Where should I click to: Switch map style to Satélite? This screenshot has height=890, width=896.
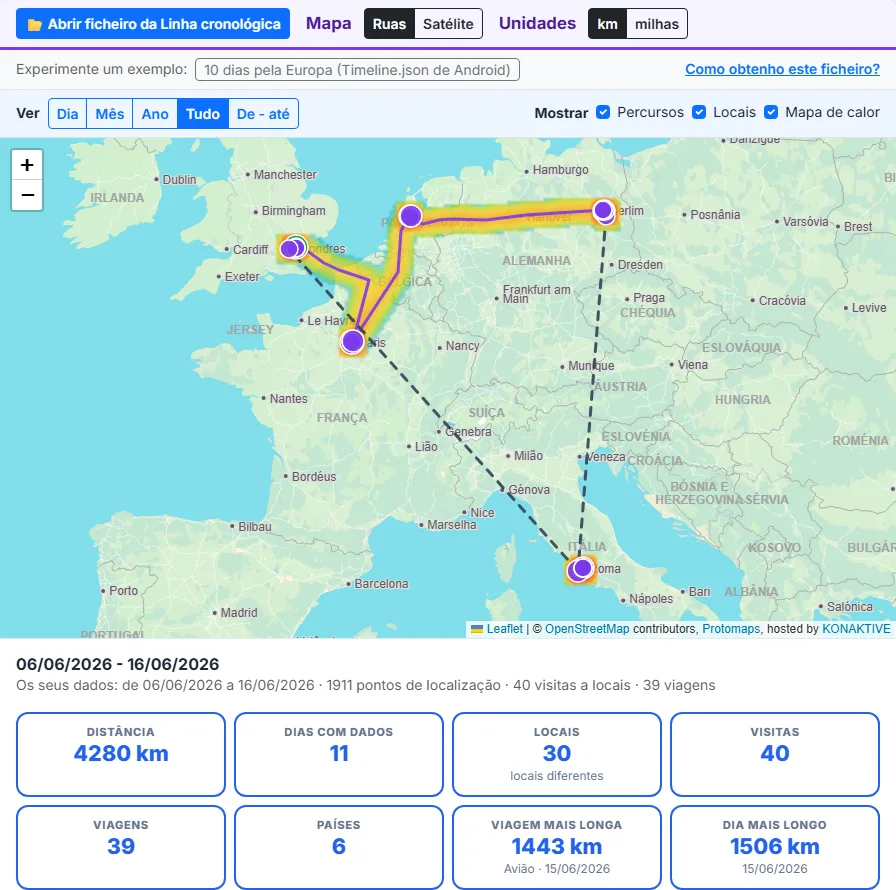click(x=448, y=24)
